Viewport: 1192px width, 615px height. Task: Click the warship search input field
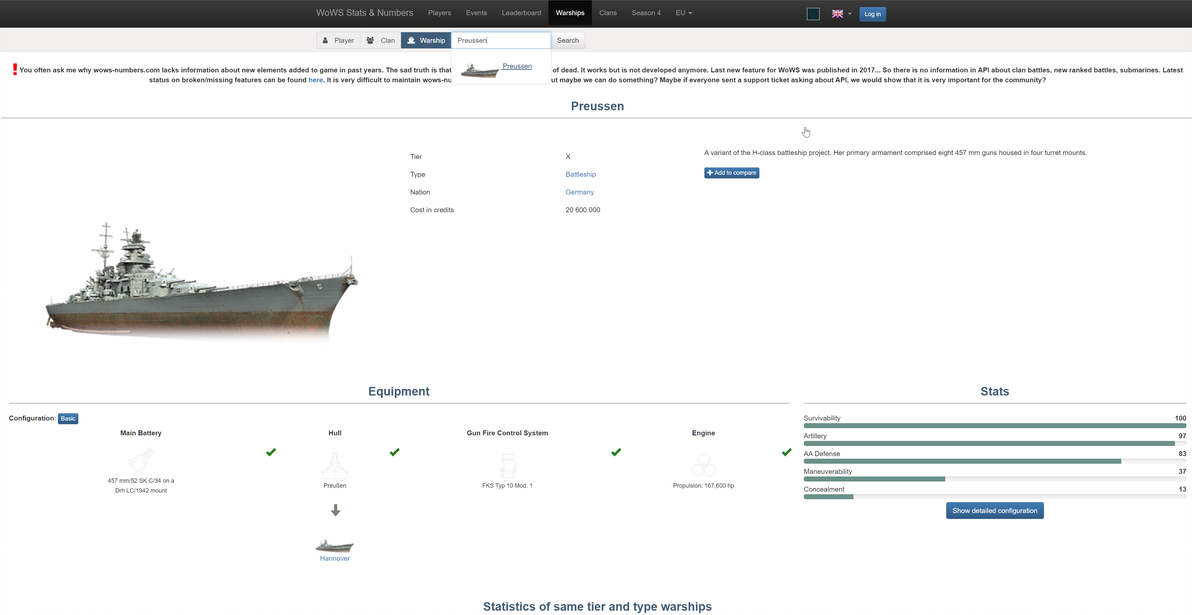pyautogui.click(x=501, y=40)
